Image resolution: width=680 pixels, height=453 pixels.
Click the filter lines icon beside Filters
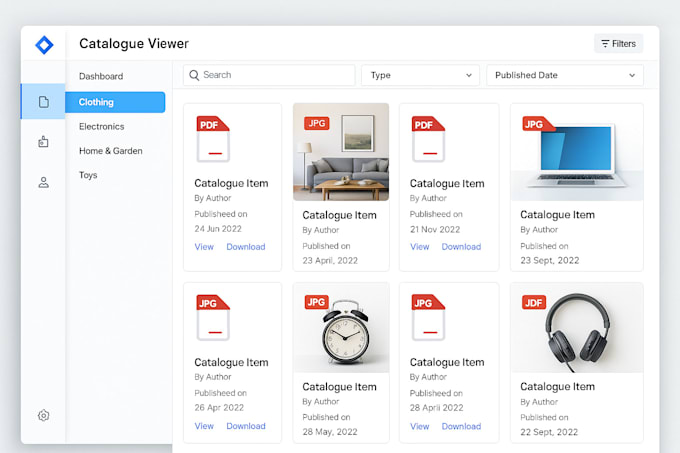click(605, 44)
